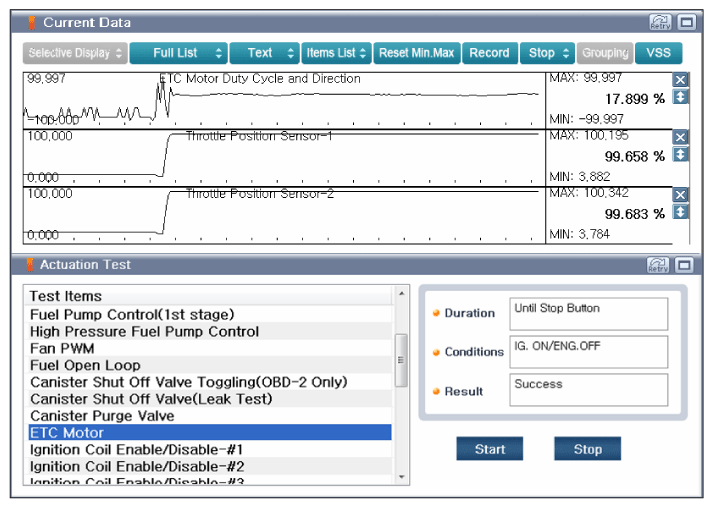Start the actuation test
The image size is (713, 508).
pyautogui.click(x=490, y=449)
